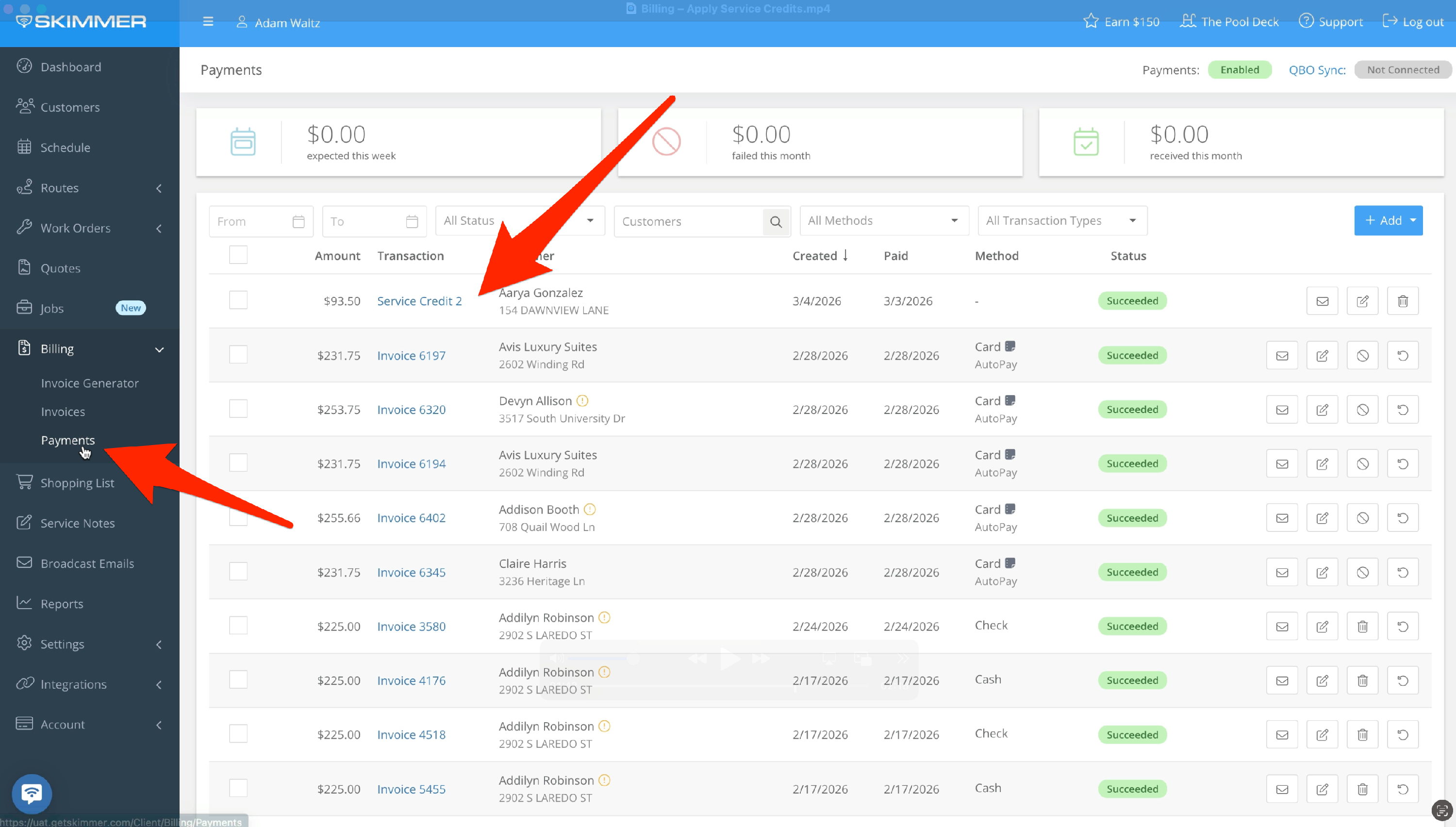
Task: Refund the Invoice 6320 payment
Action: pyautogui.click(x=1403, y=410)
